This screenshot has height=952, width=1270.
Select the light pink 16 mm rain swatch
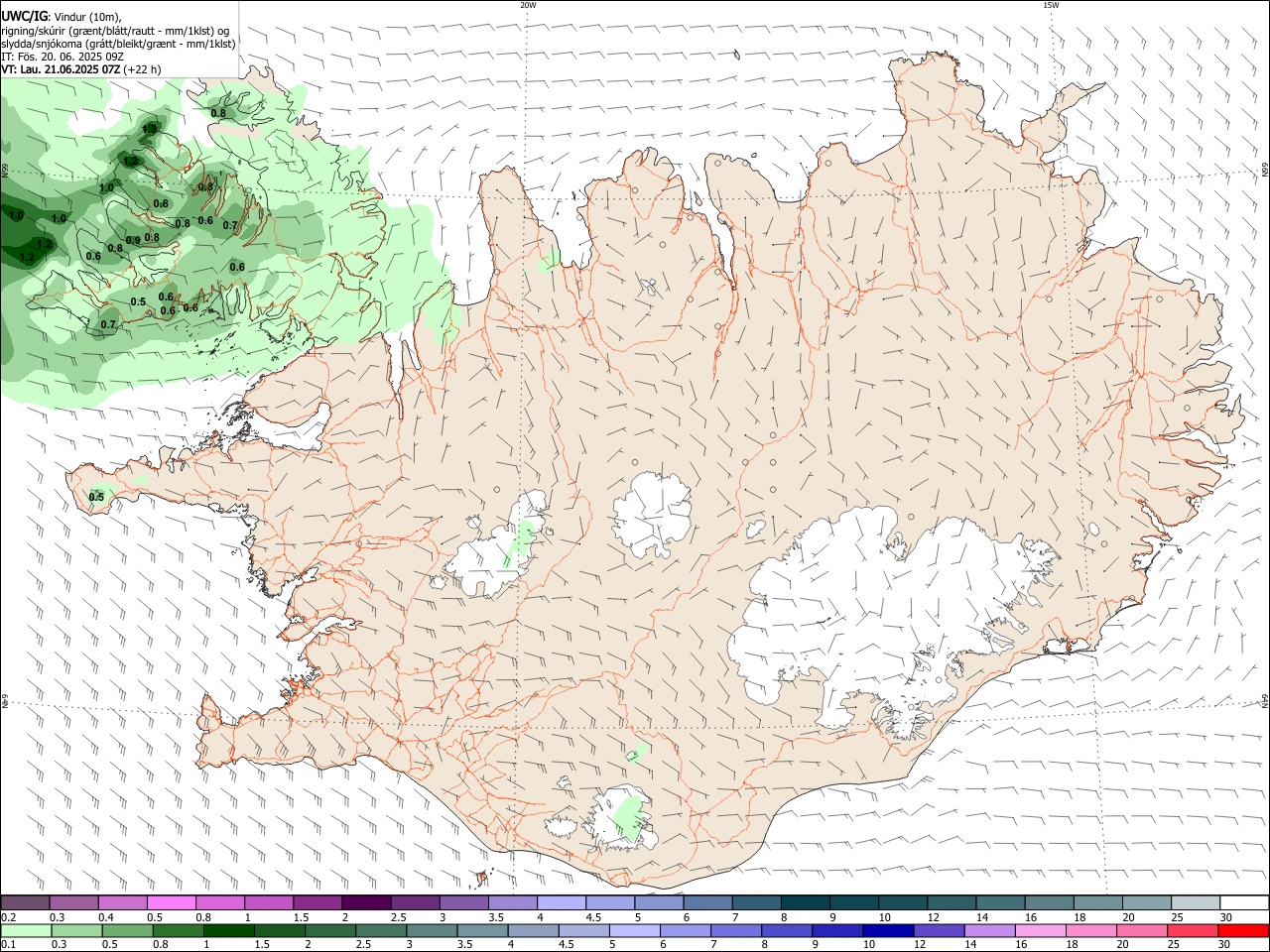[1040, 930]
